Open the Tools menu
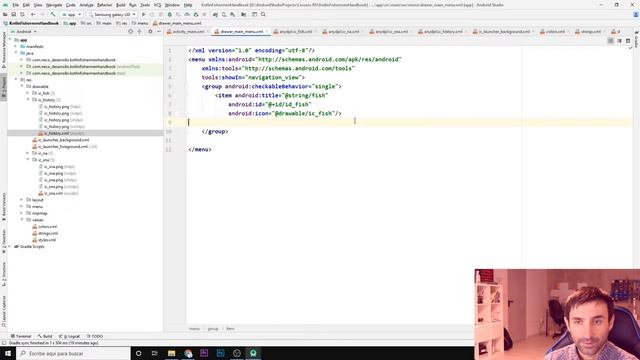Viewport: 640px width, 360px height. [145, 5]
